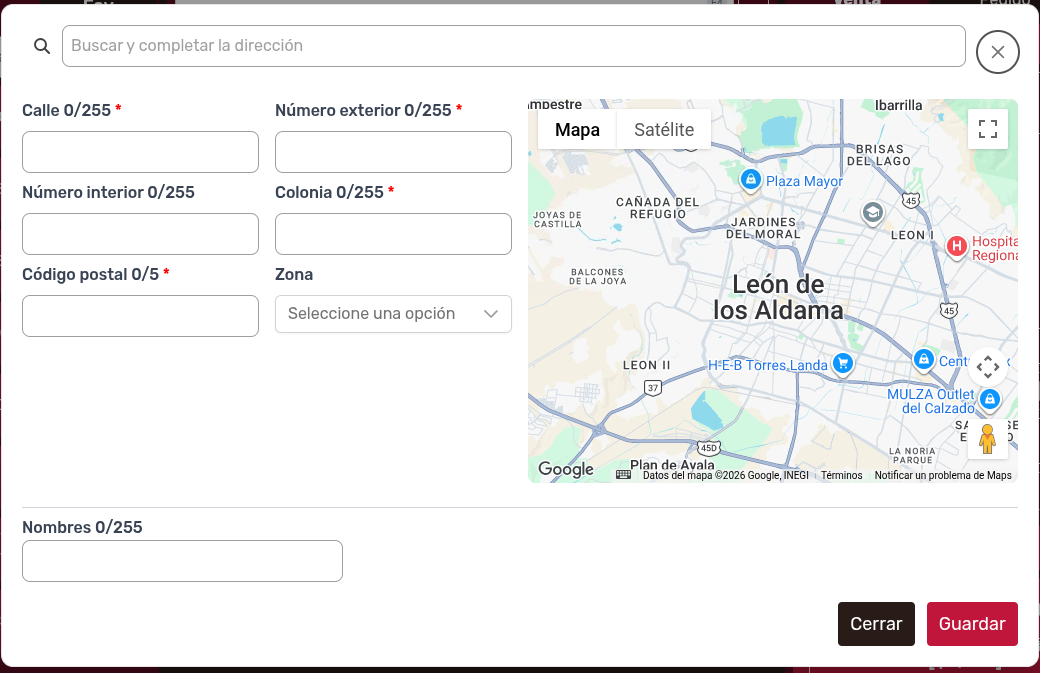Click the Plaza Mayor map label
The height and width of the screenshot is (673, 1040).
coord(804,181)
